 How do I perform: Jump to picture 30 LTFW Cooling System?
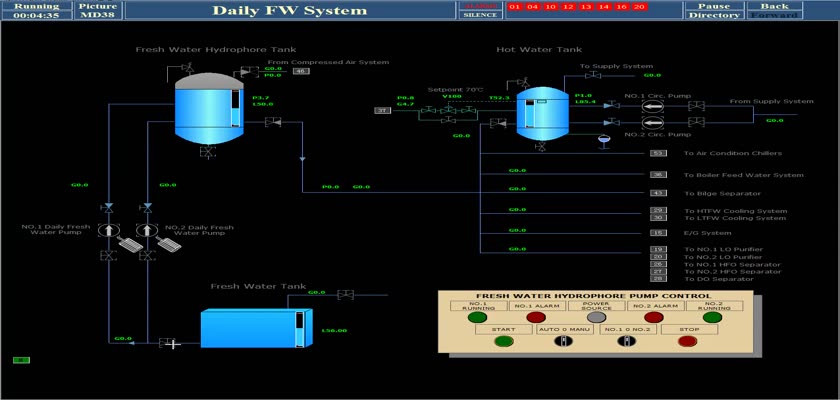point(658,217)
